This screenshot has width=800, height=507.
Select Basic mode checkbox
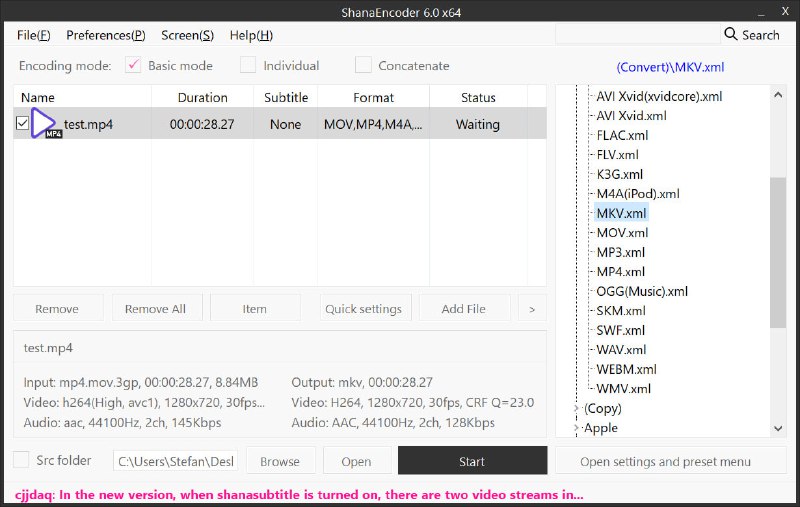133,66
